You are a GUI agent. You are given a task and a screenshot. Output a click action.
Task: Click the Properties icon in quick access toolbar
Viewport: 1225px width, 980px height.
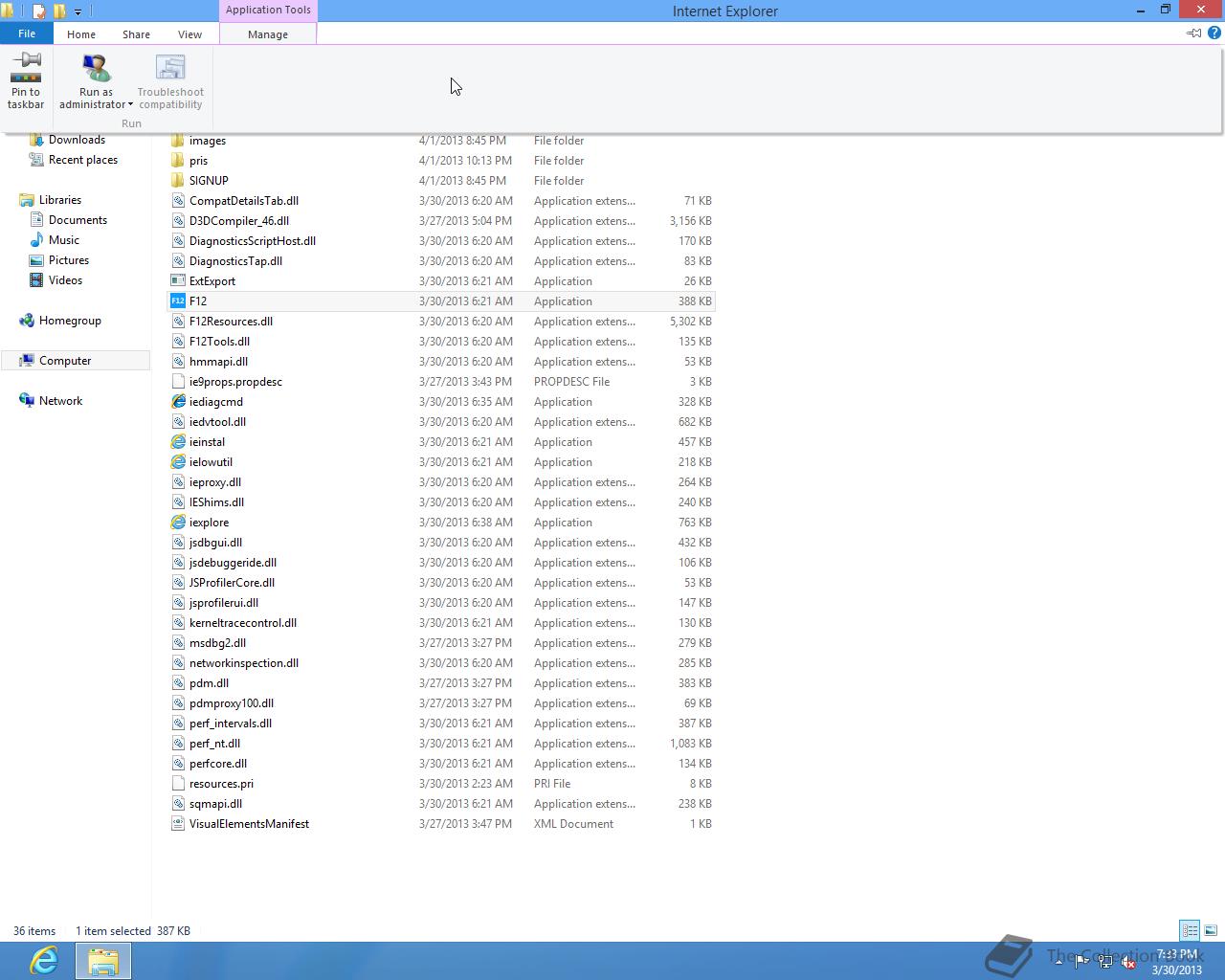(x=39, y=11)
